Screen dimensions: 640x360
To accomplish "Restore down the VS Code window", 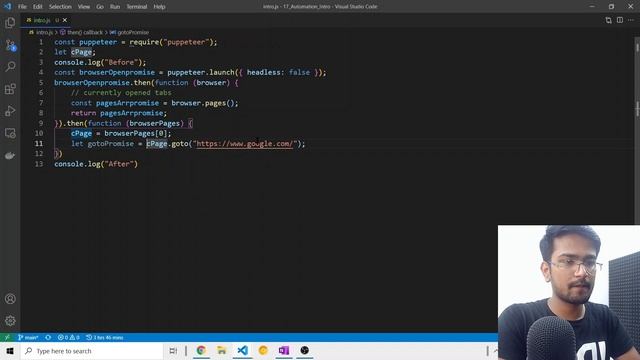I will click(x=611, y=7).
